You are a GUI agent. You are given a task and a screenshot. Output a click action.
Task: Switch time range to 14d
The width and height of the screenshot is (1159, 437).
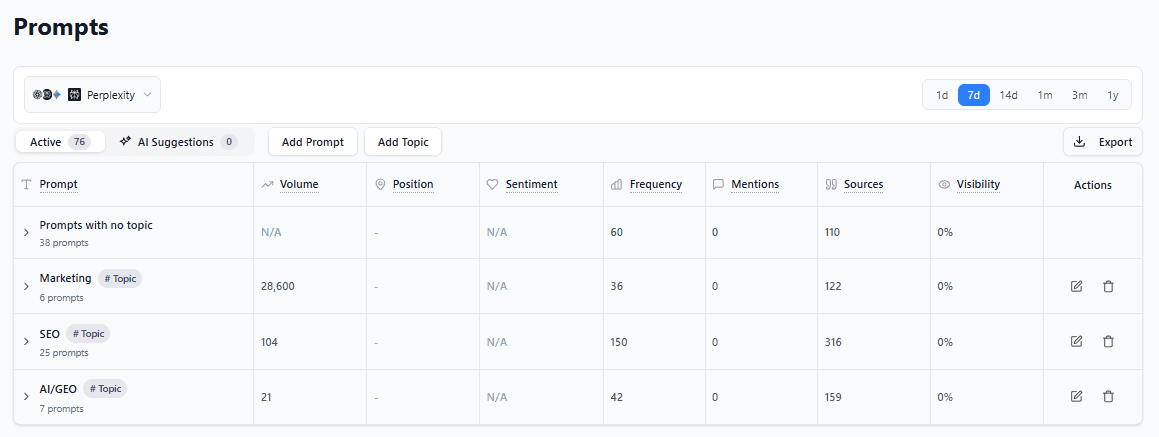(1008, 95)
